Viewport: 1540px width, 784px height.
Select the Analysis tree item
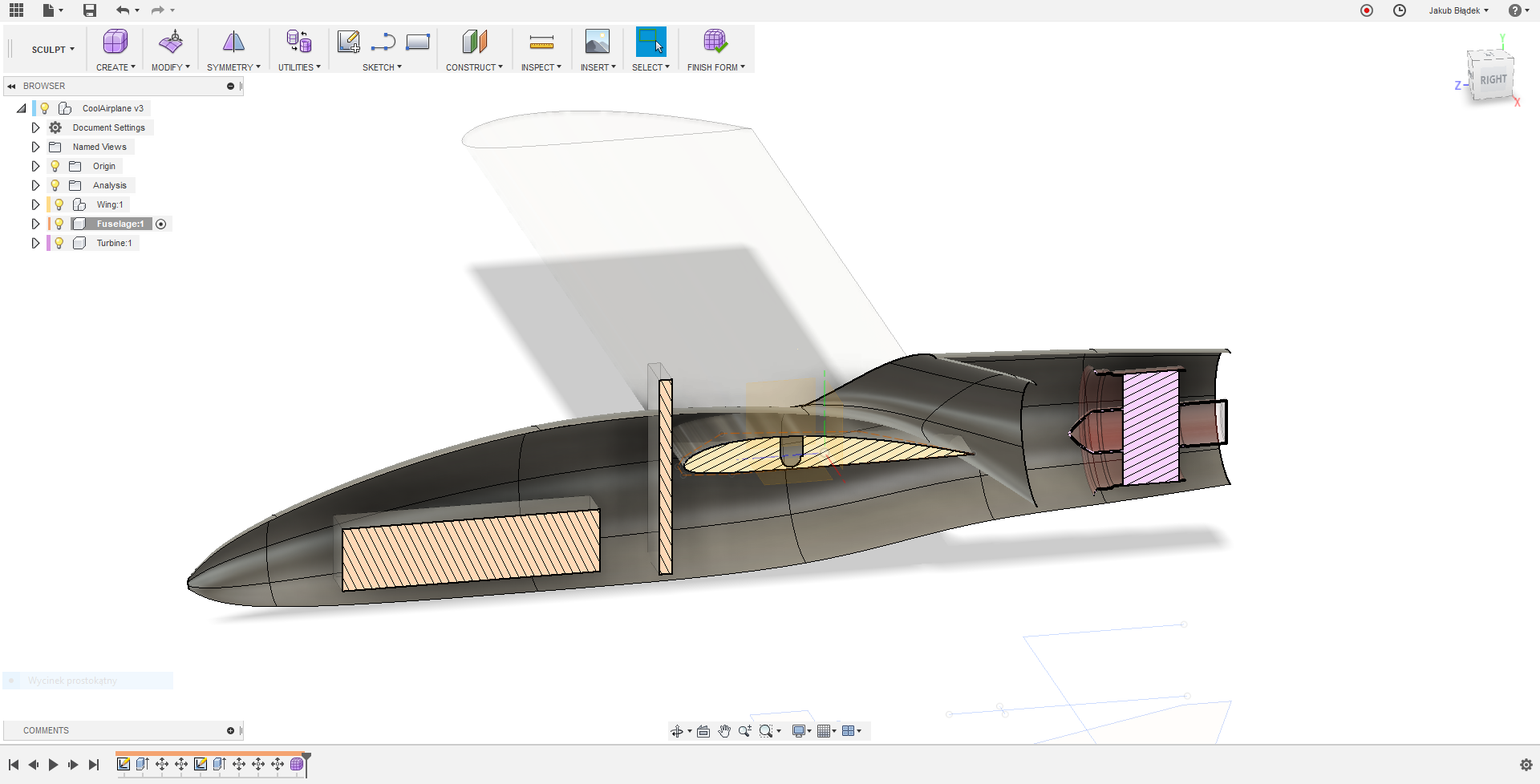point(109,185)
